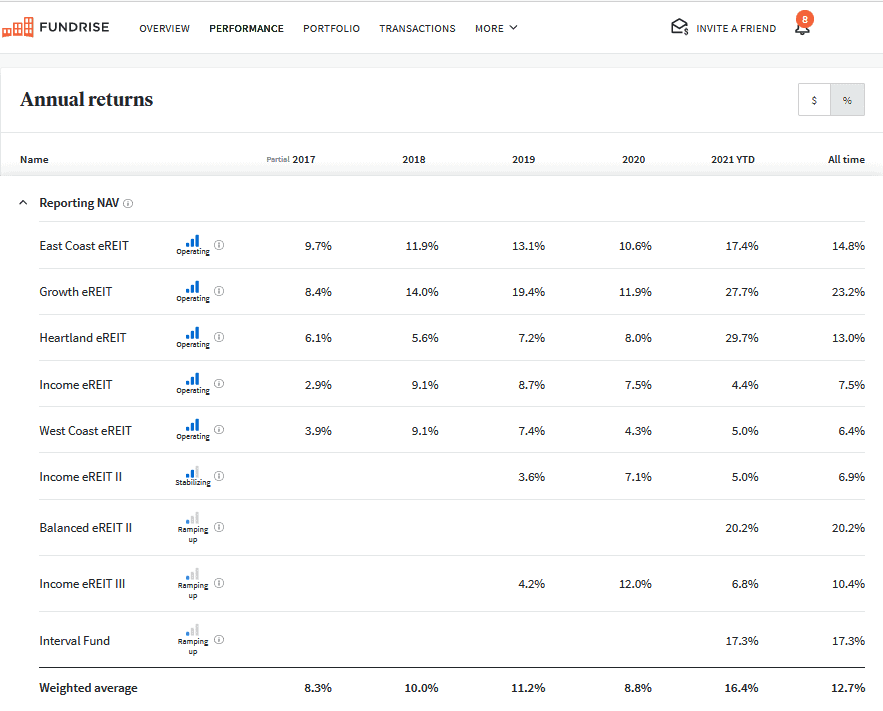Click info icon for Income eREIT
Viewport: 883px width, 711px height.
(x=219, y=383)
